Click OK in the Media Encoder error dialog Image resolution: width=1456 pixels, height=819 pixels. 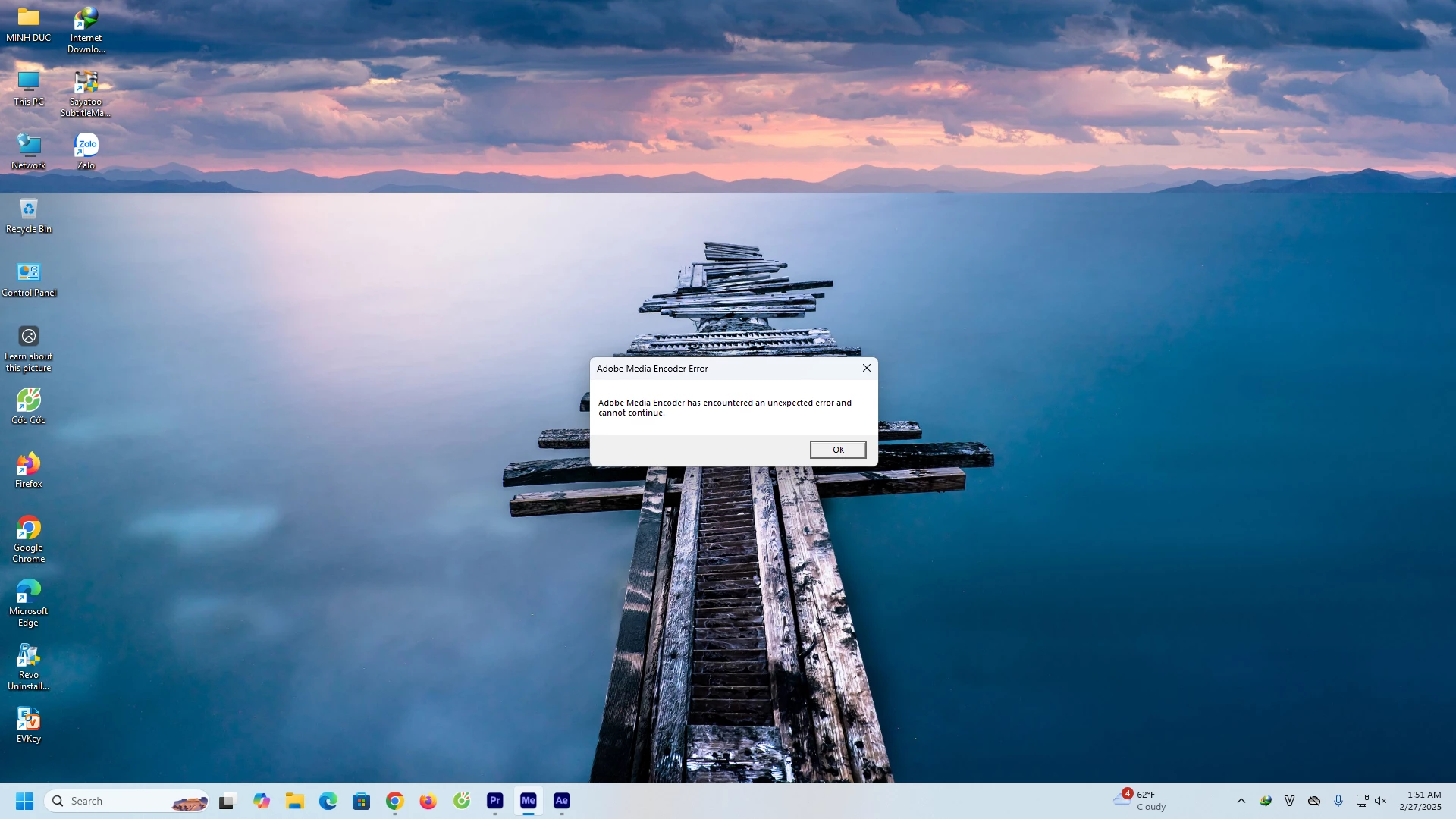pyautogui.click(x=837, y=450)
